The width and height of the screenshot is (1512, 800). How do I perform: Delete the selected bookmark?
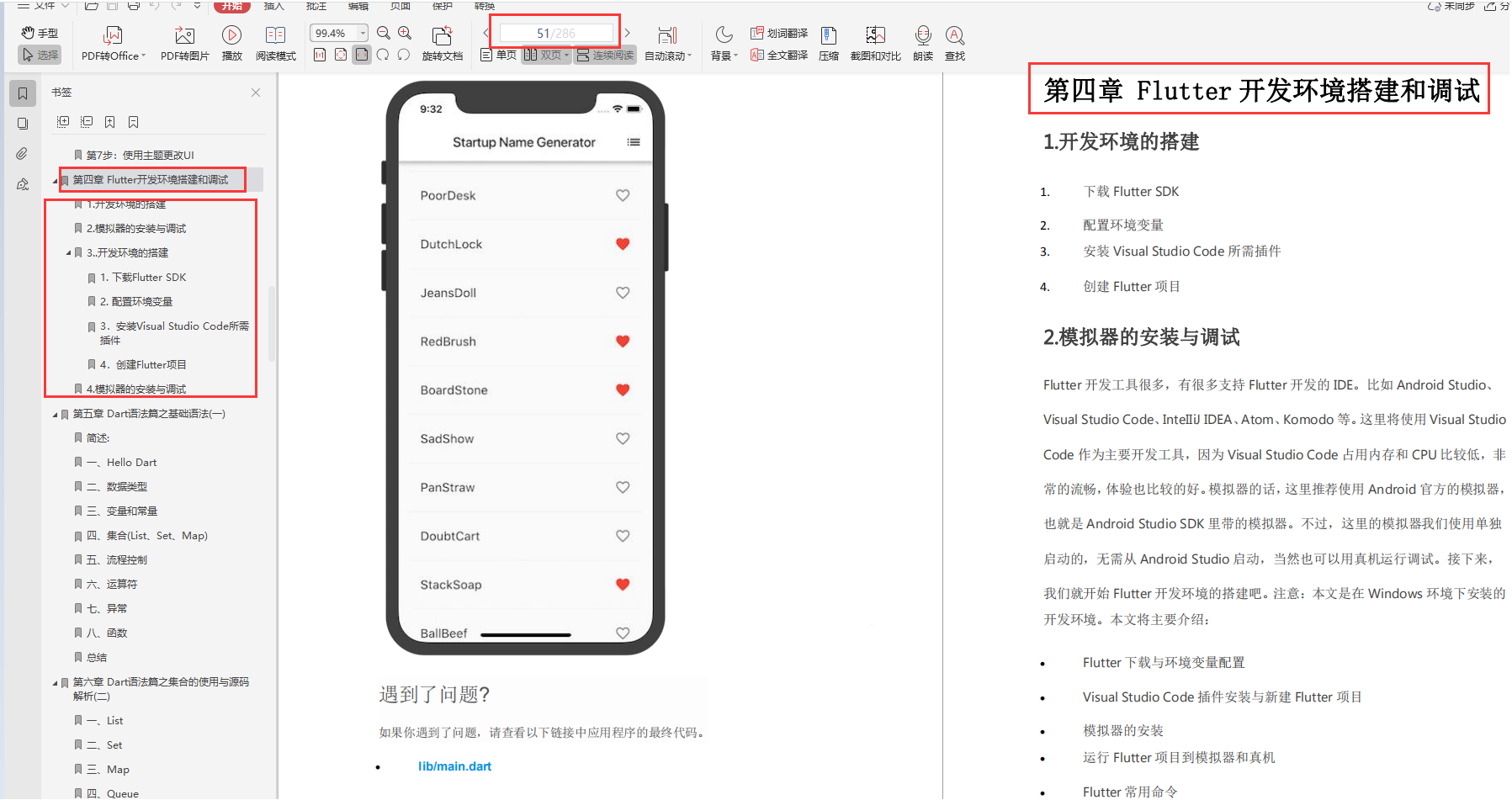coord(134,122)
